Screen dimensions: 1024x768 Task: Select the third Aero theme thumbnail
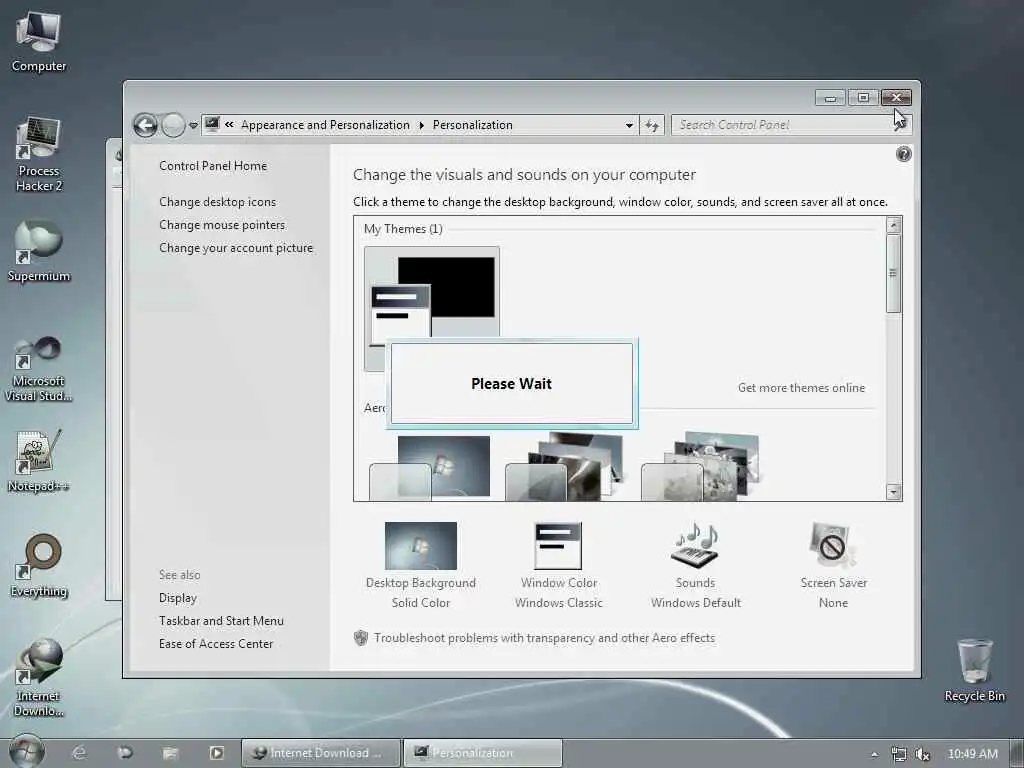pyautogui.click(x=700, y=466)
